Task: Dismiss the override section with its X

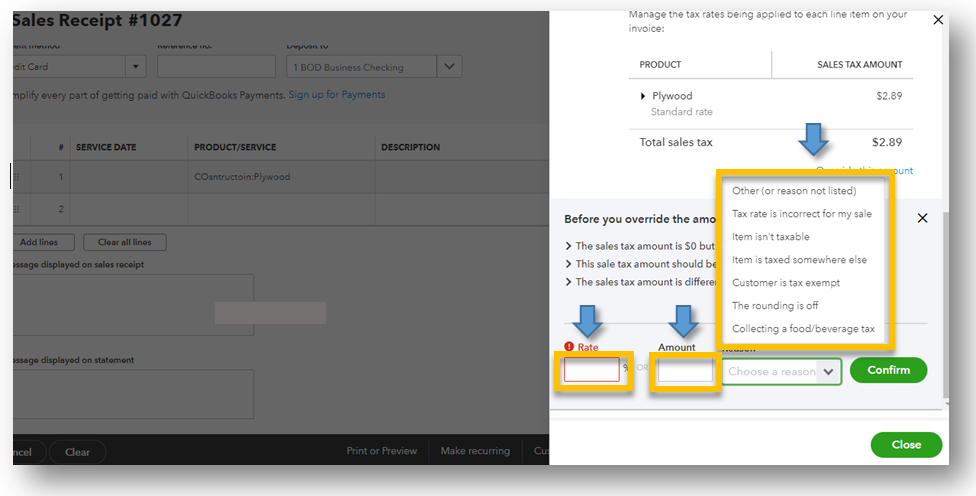Action: tap(922, 218)
